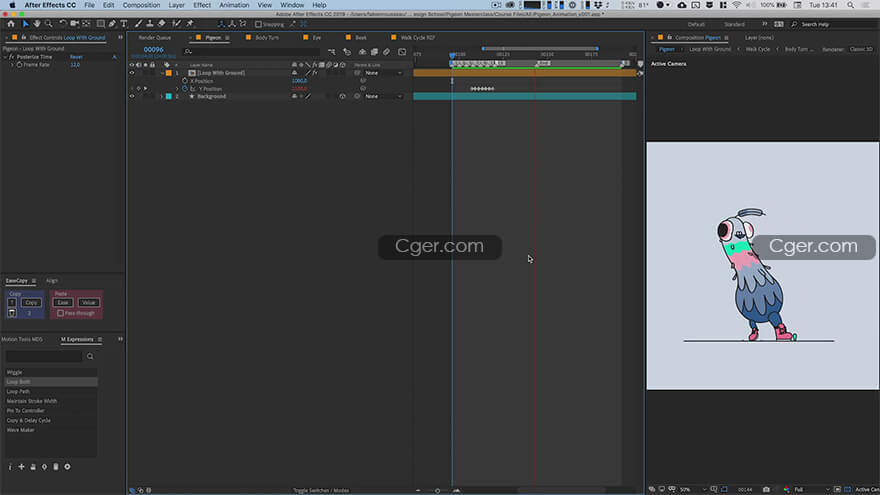Image resolution: width=880 pixels, height=495 pixels.
Task: Switch to the Body Turn timeline tab
Action: (x=267, y=38)
